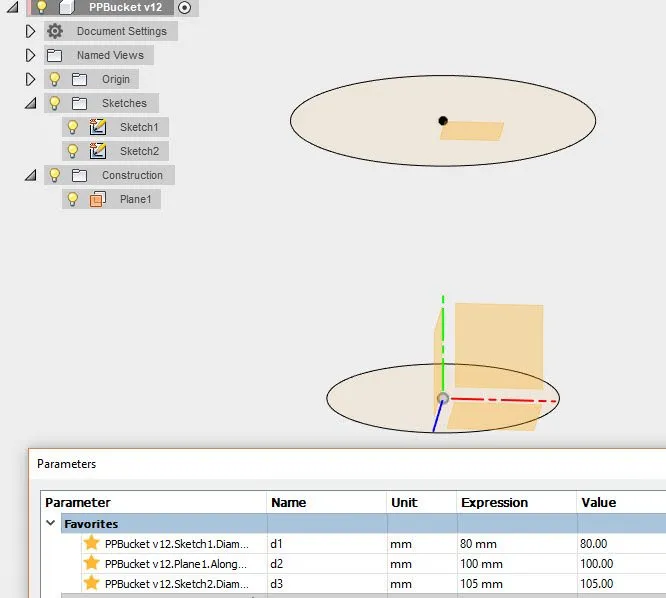This screenshot has height=598, width=666.
Task: Select the blue origin axis
Action: click(437, 417)
